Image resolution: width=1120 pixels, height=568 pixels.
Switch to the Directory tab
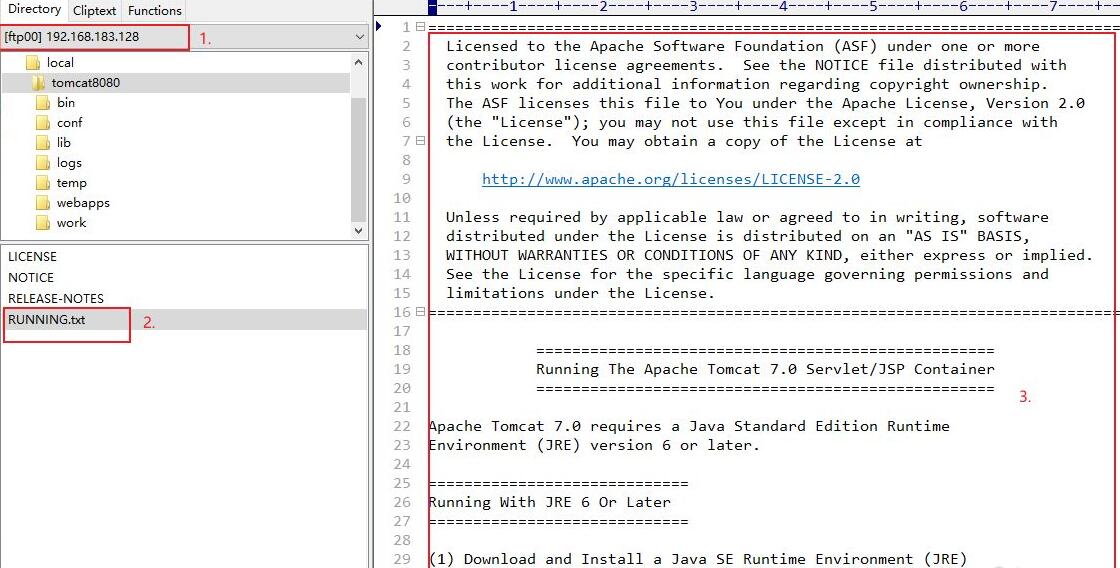coord(34,9)
